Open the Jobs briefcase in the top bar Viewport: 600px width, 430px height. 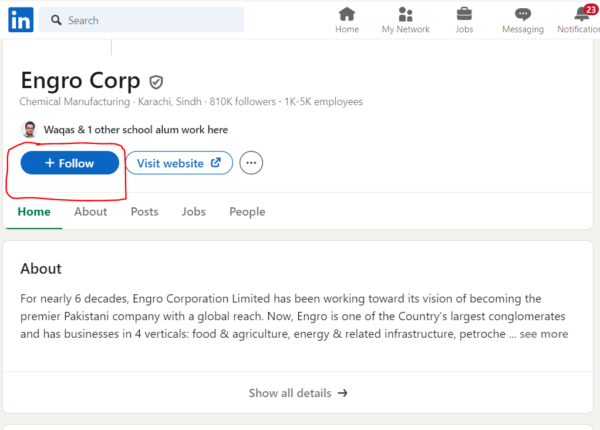[x=464, y=20]
